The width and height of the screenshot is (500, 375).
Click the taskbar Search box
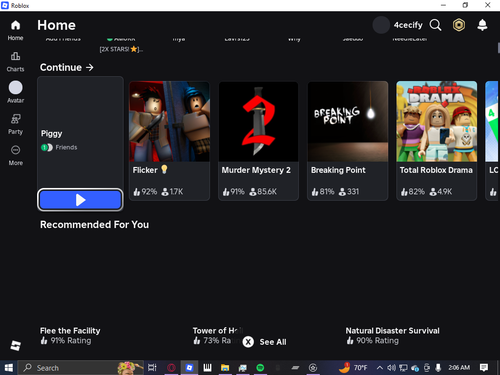tap(81, 368)
